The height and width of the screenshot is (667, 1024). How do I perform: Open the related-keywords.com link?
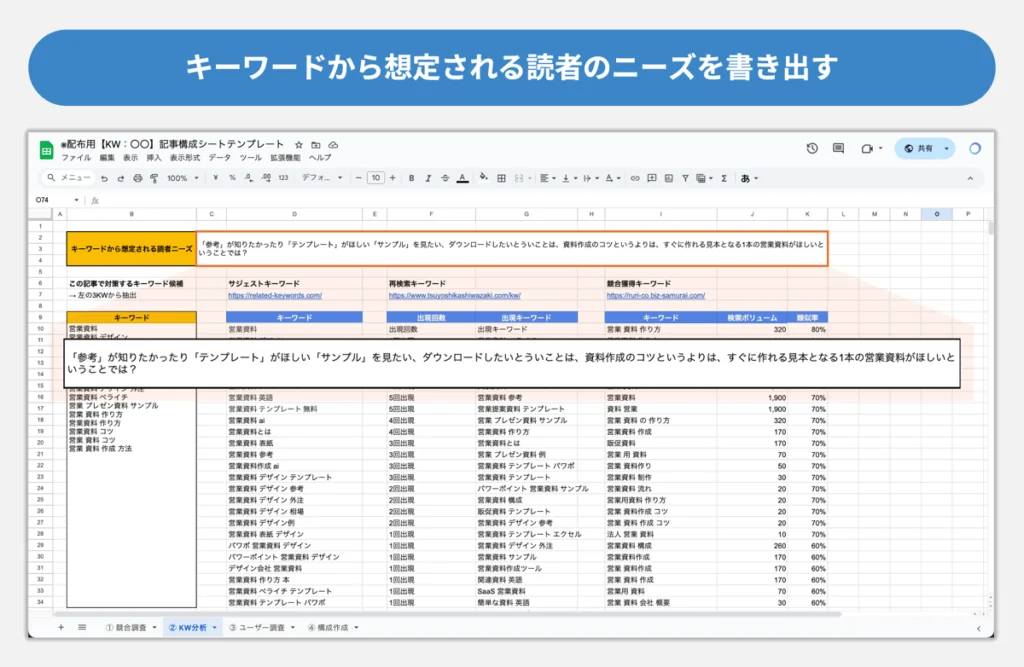(x=275, y=296)
